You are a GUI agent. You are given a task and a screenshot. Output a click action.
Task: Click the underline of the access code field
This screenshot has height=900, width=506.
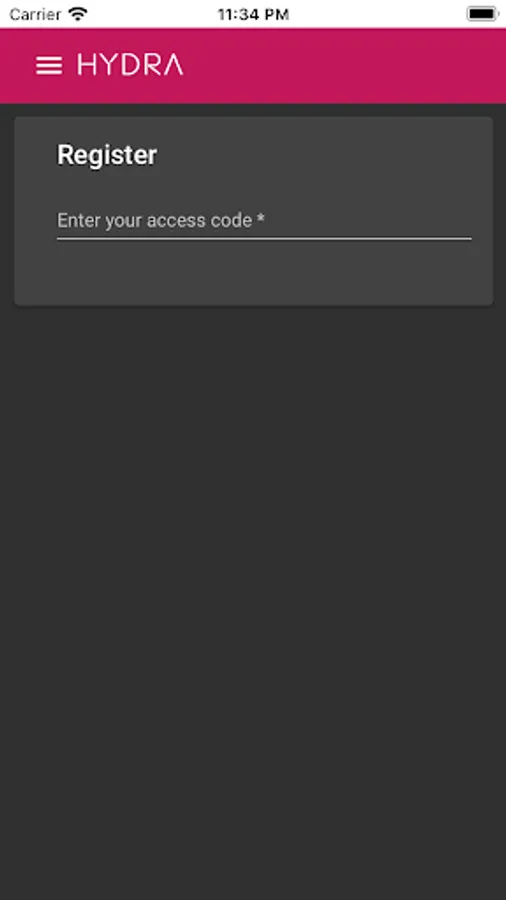[x=264, y=238]
